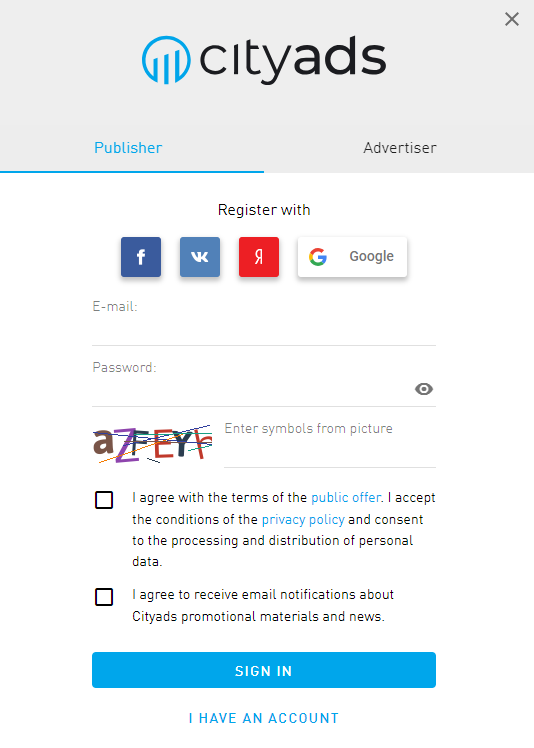Enable email notifications checkbox
Screen dimensions: 534x748
(x=104, y=597)
